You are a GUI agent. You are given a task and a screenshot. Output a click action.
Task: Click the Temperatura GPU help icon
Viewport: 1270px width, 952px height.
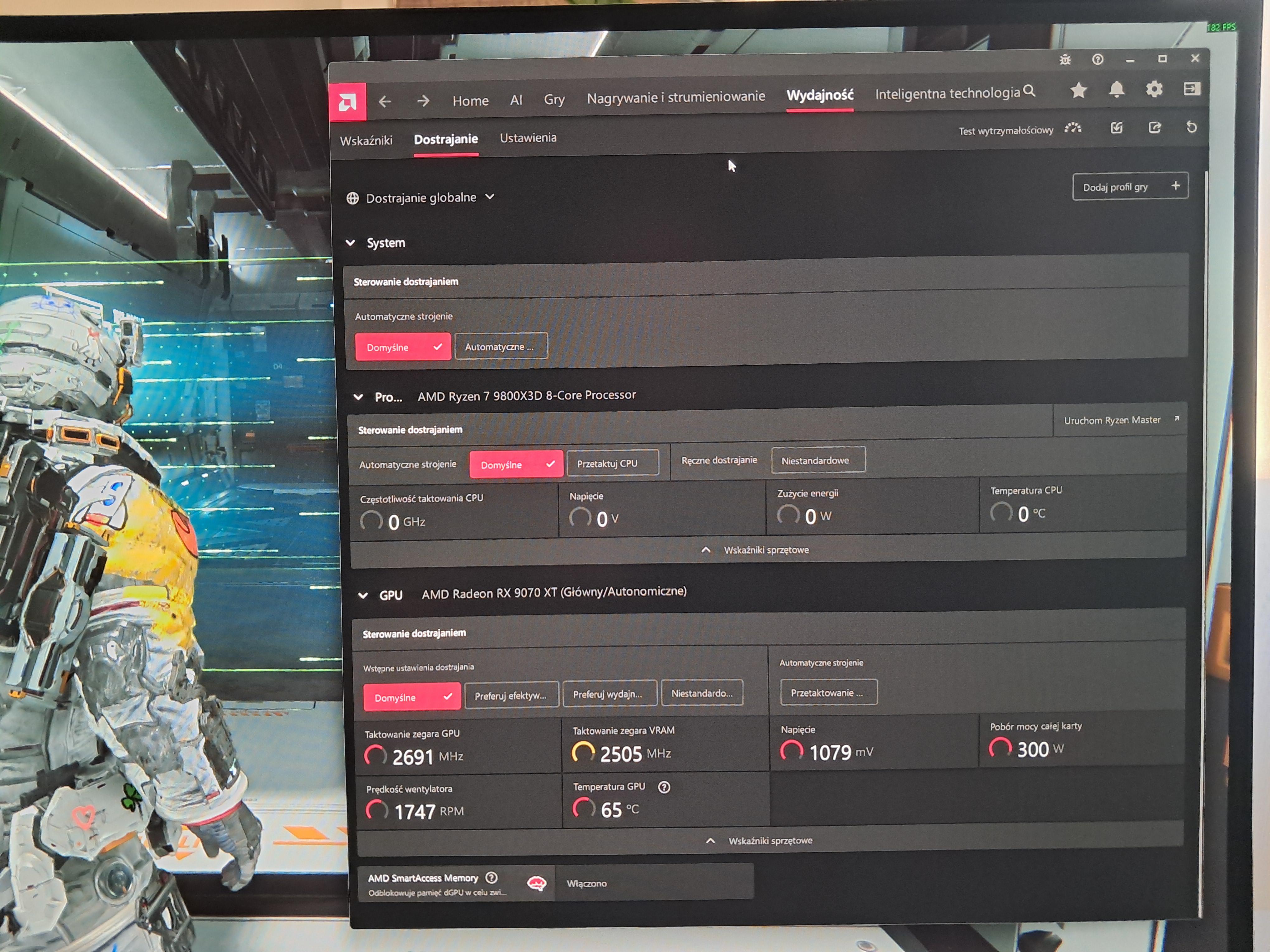664,787
